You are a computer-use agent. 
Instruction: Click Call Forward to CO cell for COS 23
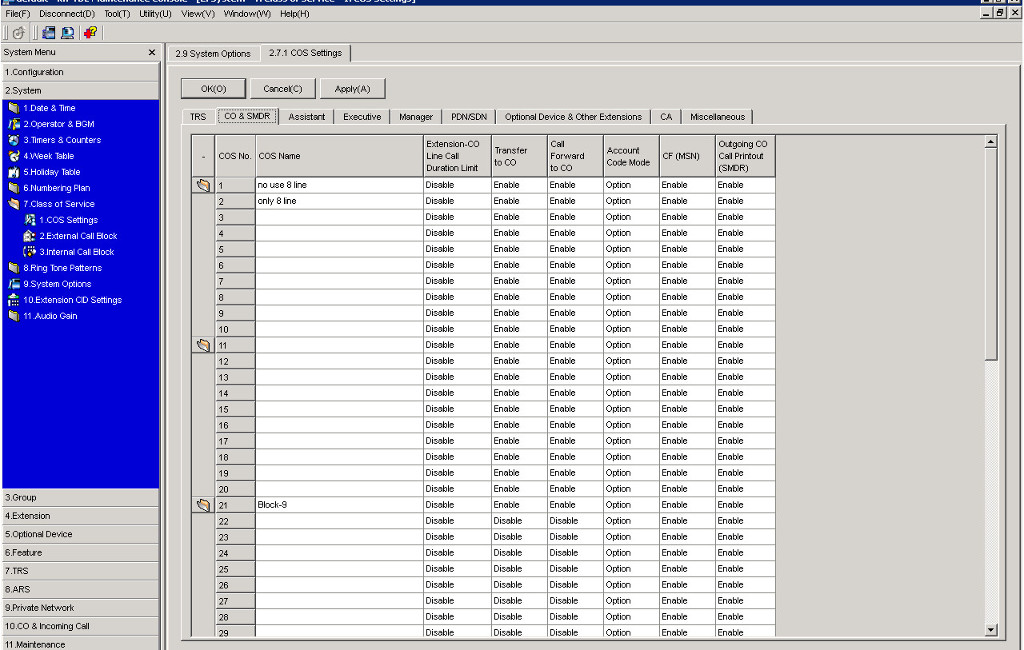(x=575, y=537)
